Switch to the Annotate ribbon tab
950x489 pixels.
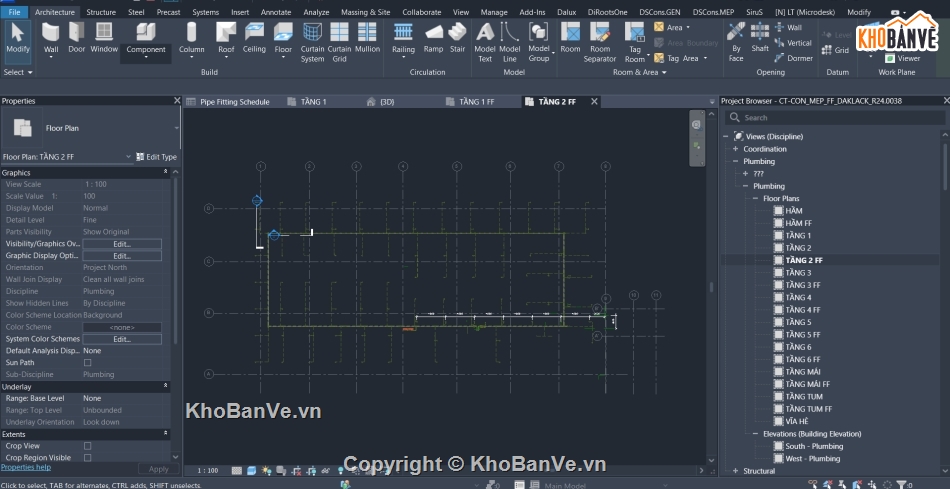point(276,12)
